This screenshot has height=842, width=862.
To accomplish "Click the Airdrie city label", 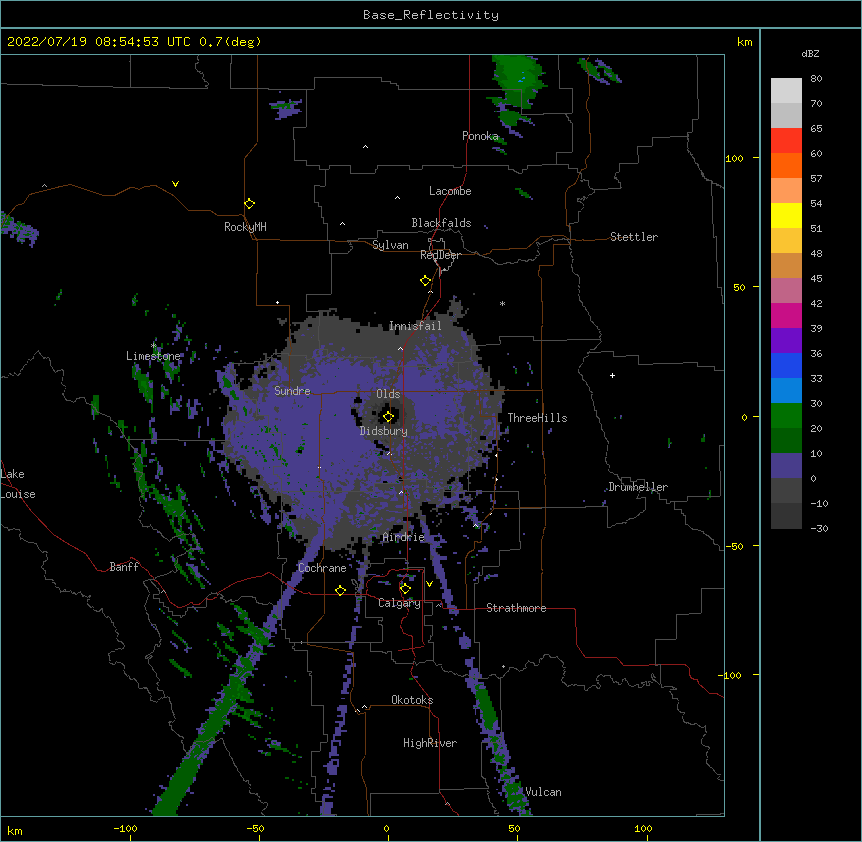I will click(x=404, y=537).
